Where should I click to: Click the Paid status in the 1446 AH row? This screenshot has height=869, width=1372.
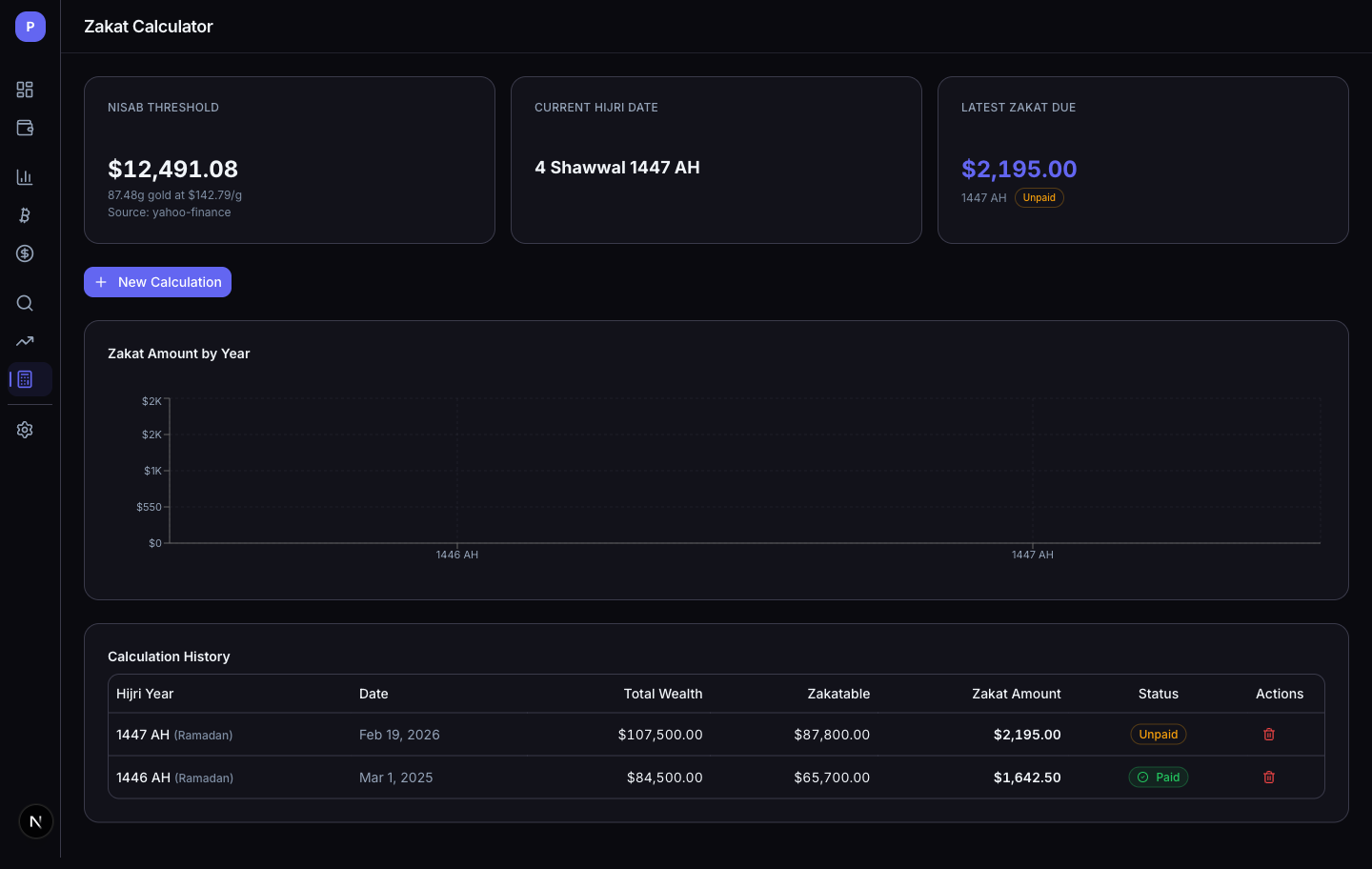1159,778
